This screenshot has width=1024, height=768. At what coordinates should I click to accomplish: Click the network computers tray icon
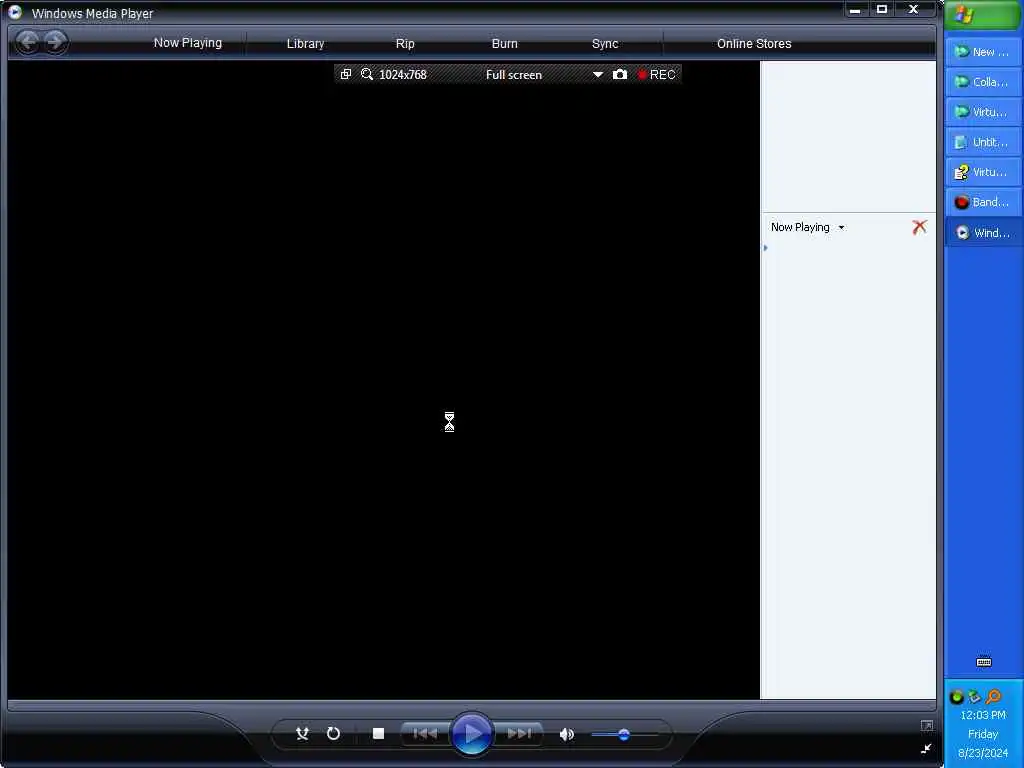(974, 697)
